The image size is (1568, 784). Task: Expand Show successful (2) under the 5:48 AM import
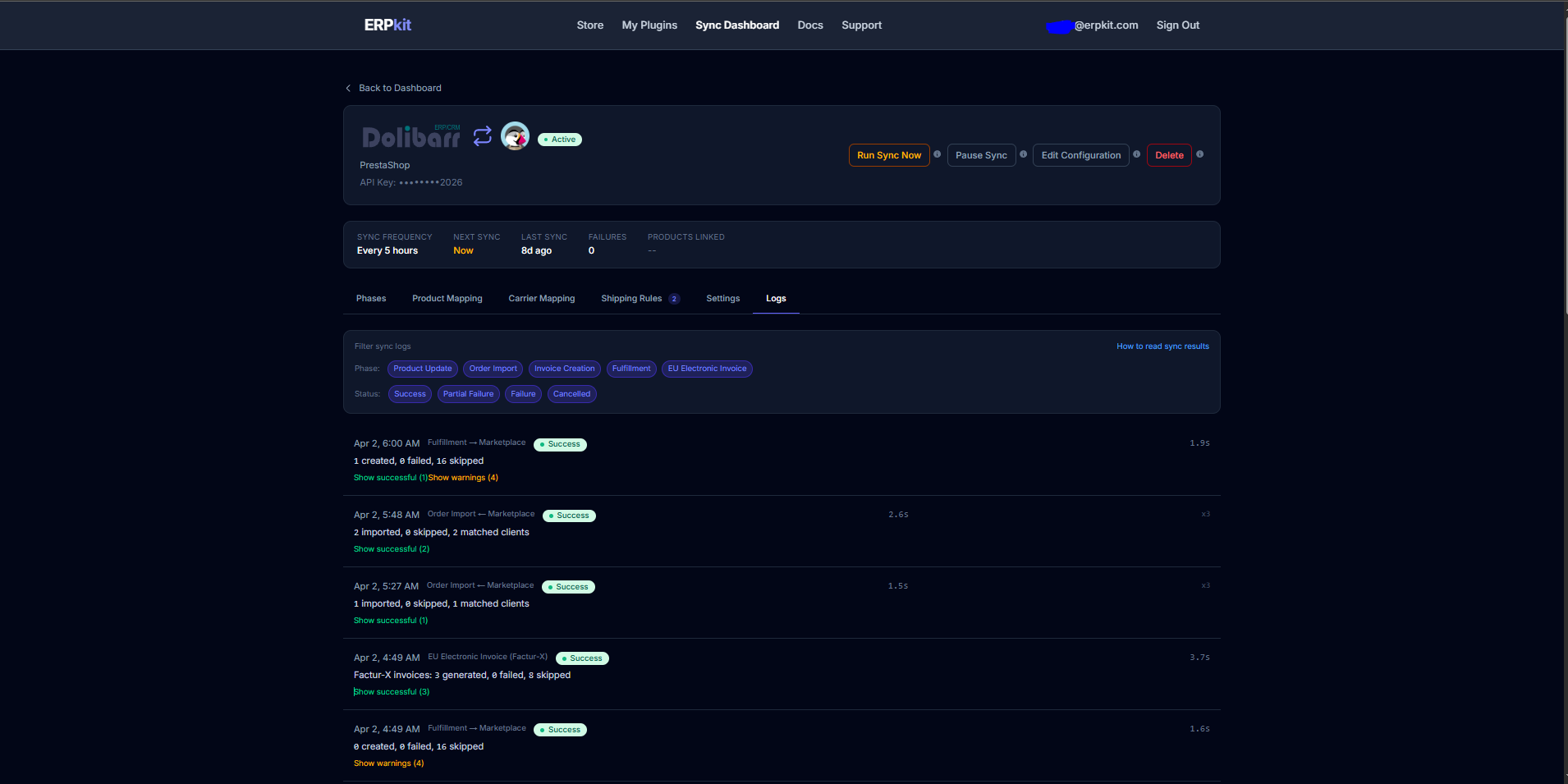tap(391, 548)
